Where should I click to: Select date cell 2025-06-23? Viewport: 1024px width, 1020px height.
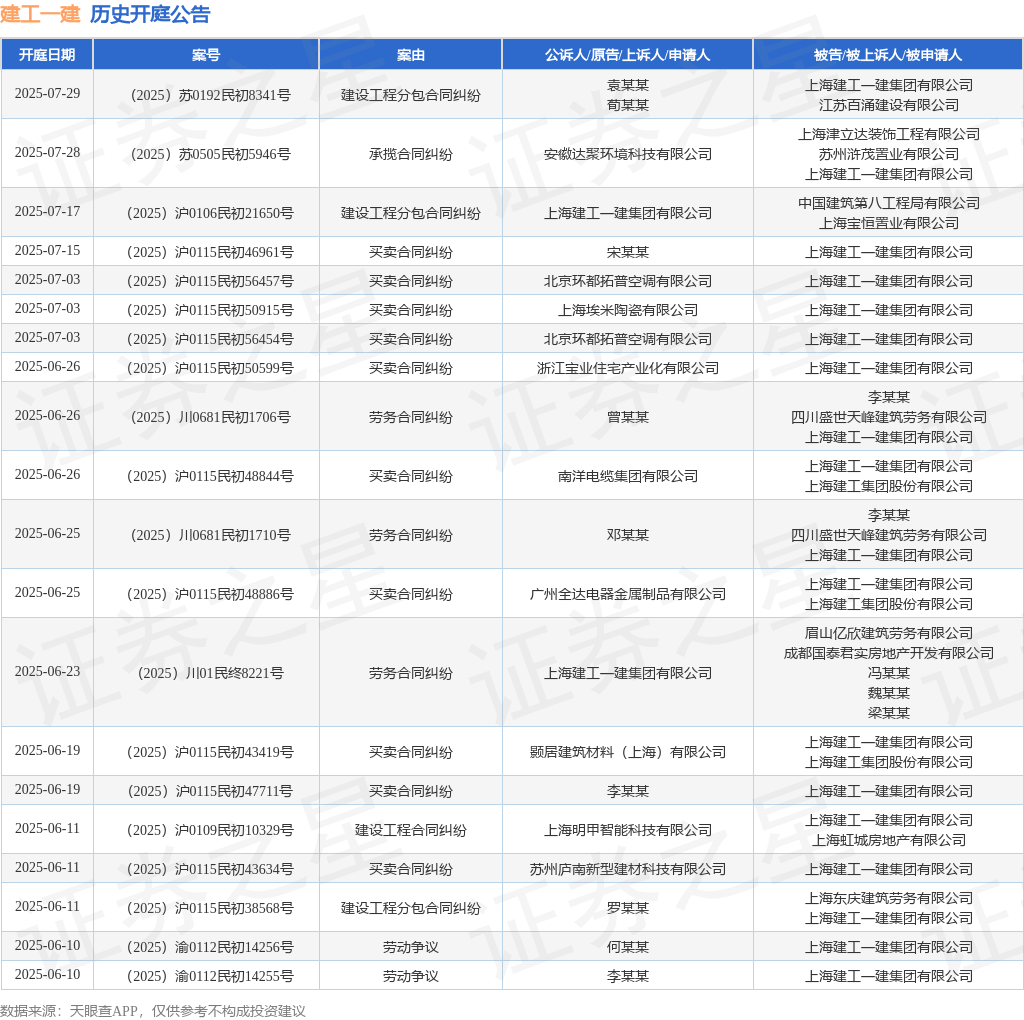tap(47, 671)
